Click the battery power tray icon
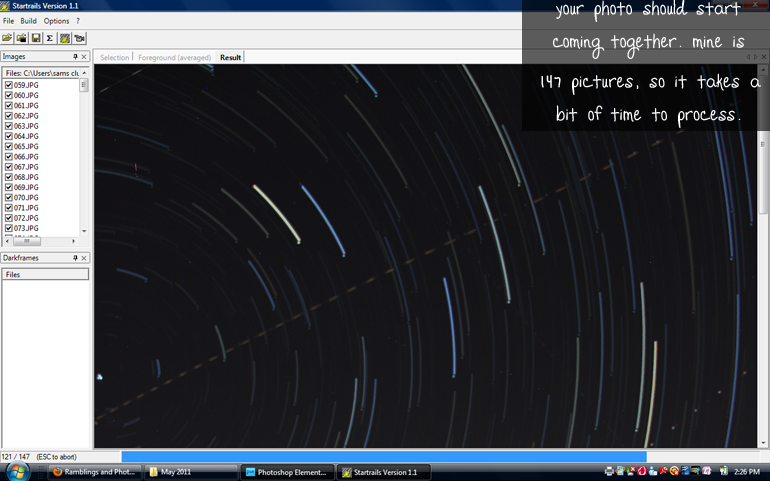The image size is (770, 481). tap(723, 472)
